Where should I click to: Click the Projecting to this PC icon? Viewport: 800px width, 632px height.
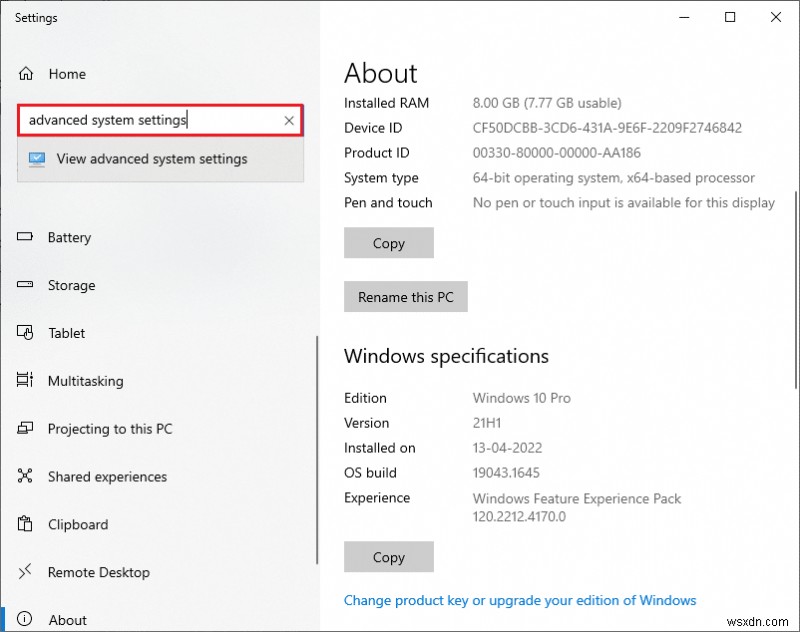click(26, 429)
